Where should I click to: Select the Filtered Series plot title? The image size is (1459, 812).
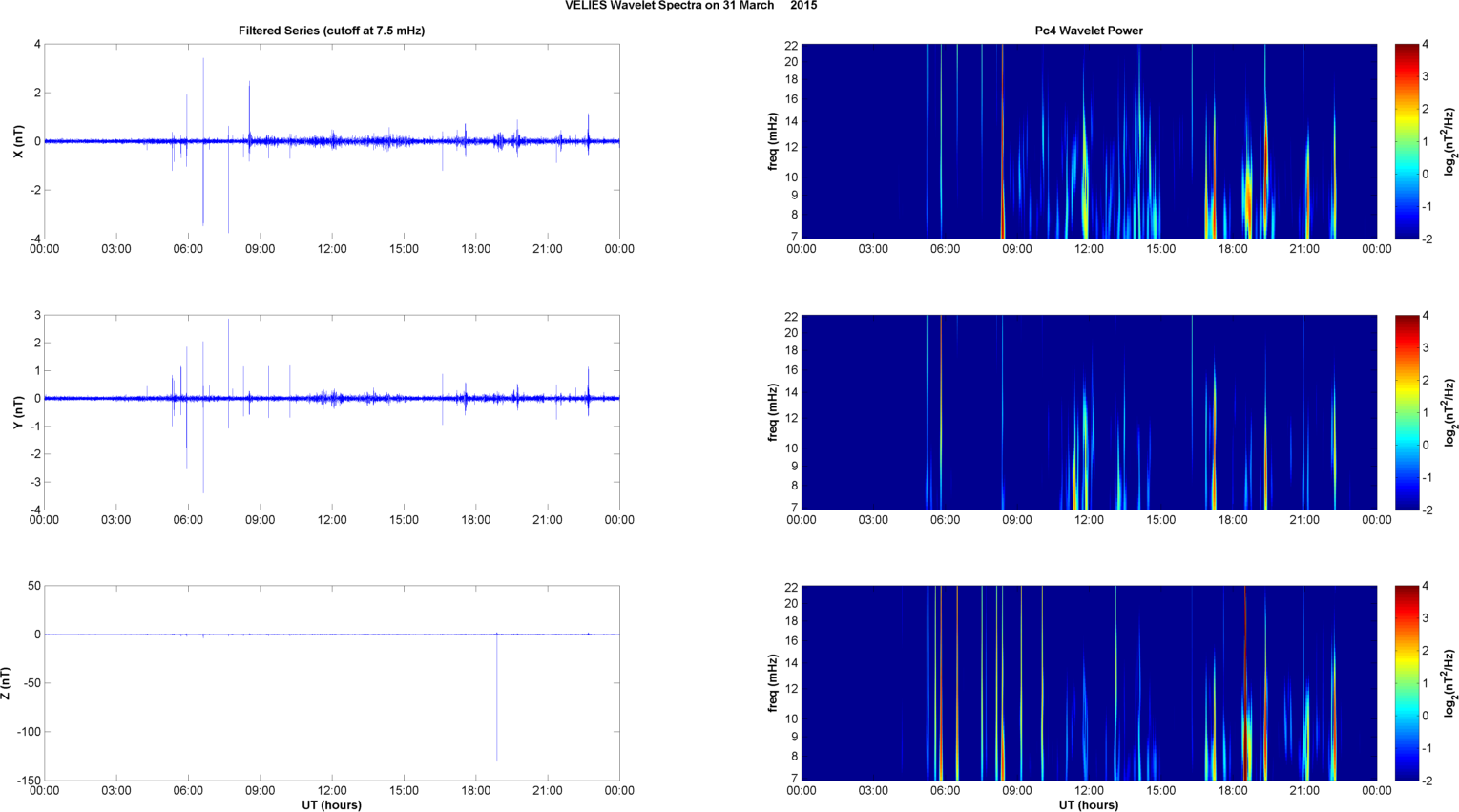(x=331, y=31)
